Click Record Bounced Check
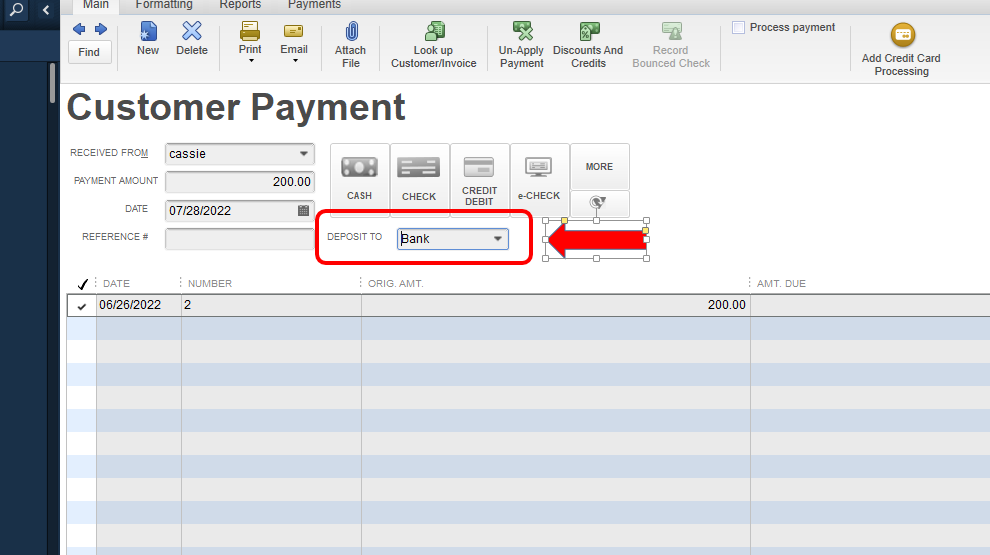The width and height of the screenshot is (990, 555). pos(671,45)
